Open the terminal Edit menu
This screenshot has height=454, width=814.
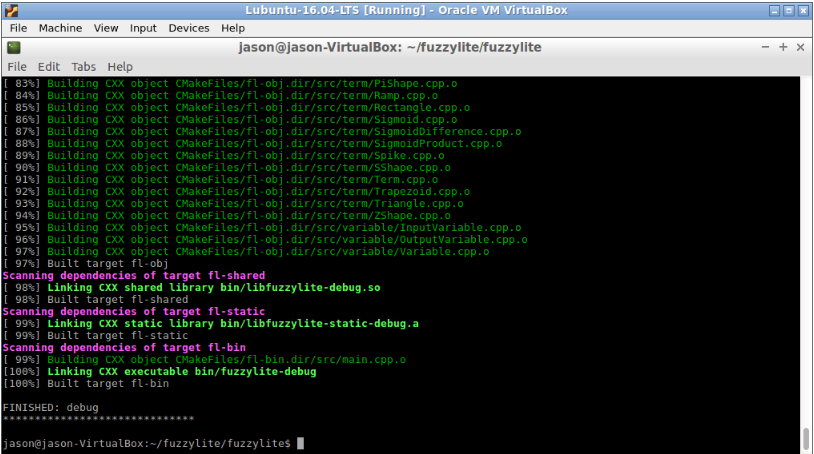(49, 67)
